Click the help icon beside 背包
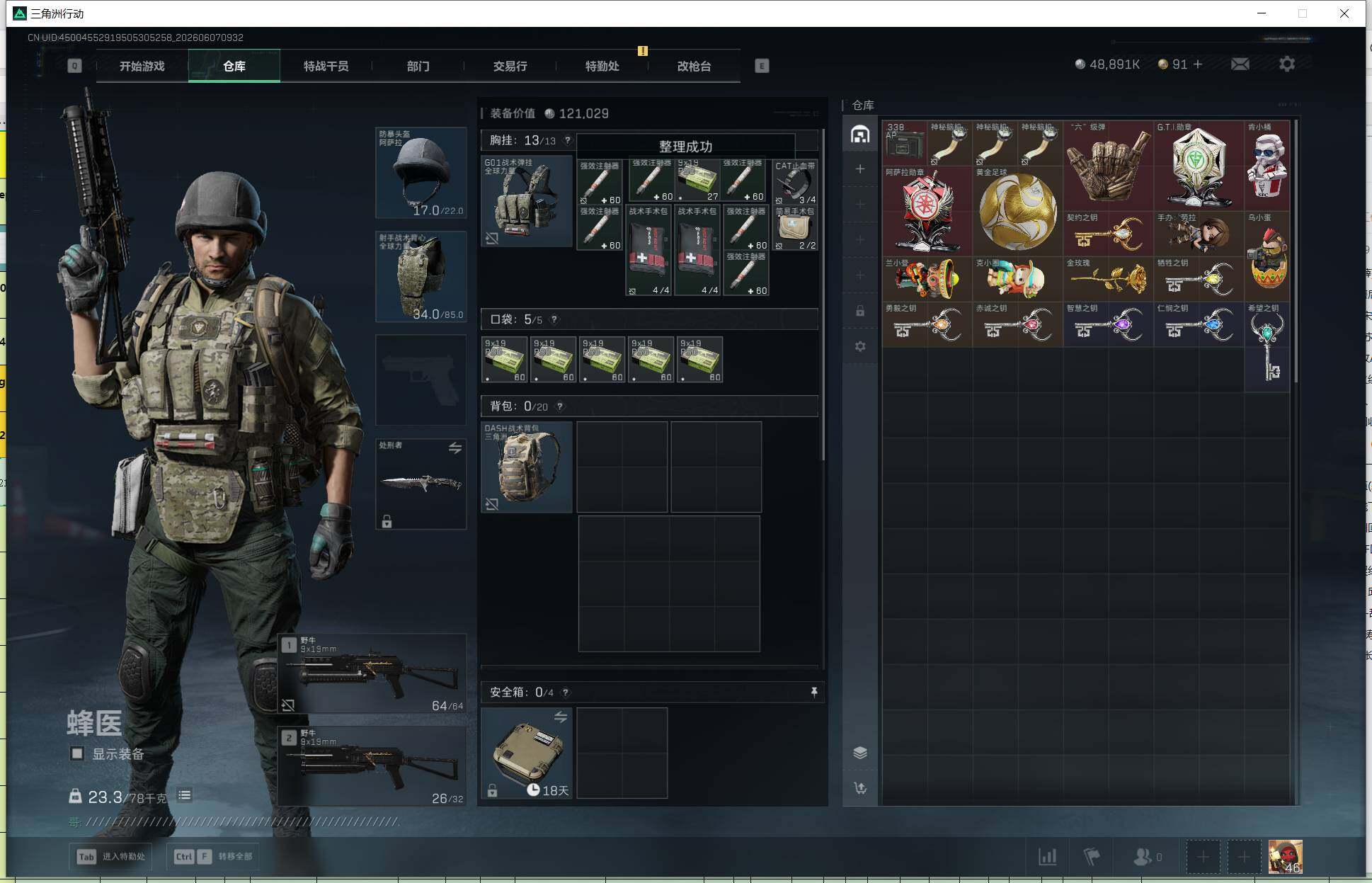 tap(560, 406)
